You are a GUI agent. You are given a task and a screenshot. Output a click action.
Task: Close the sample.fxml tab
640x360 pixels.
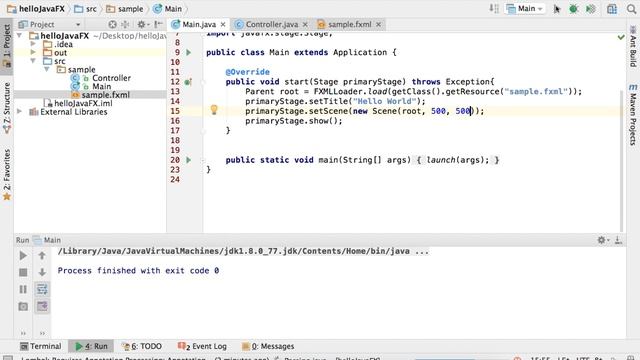click(378, 24)
